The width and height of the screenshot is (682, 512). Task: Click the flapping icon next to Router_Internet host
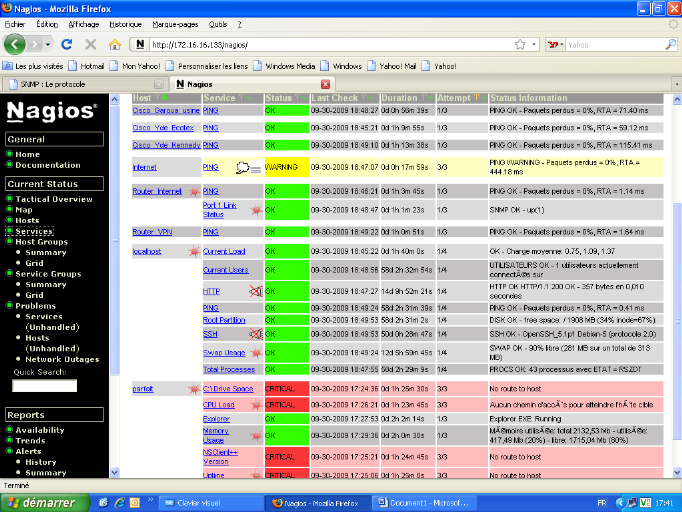(193, 191)
